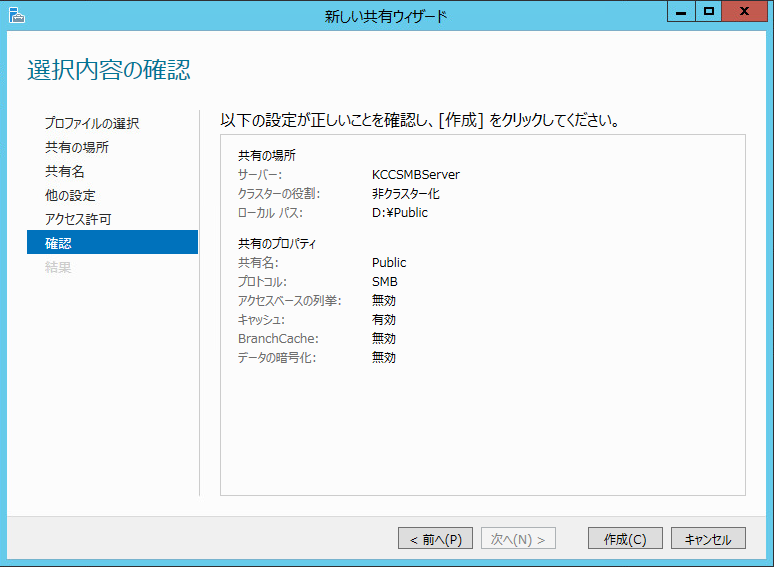Image resolution: width=774 pixels, height=567 pixels.
Task: Click the プロトコル: label
Action: point(262,282)
